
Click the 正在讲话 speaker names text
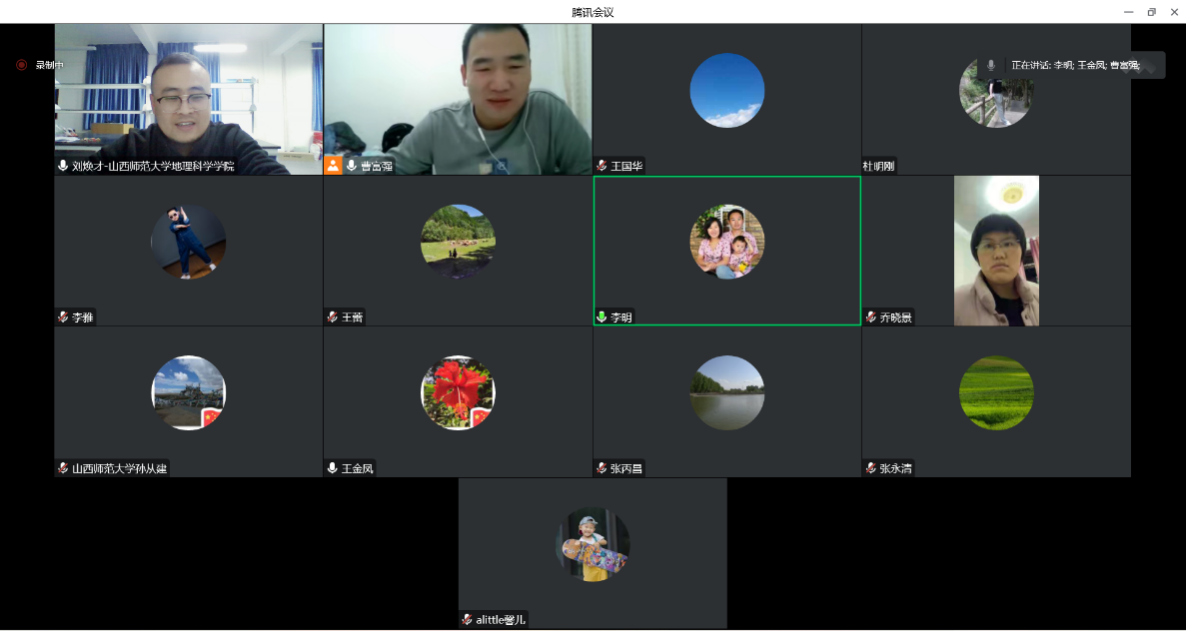tap(1075, 65)
